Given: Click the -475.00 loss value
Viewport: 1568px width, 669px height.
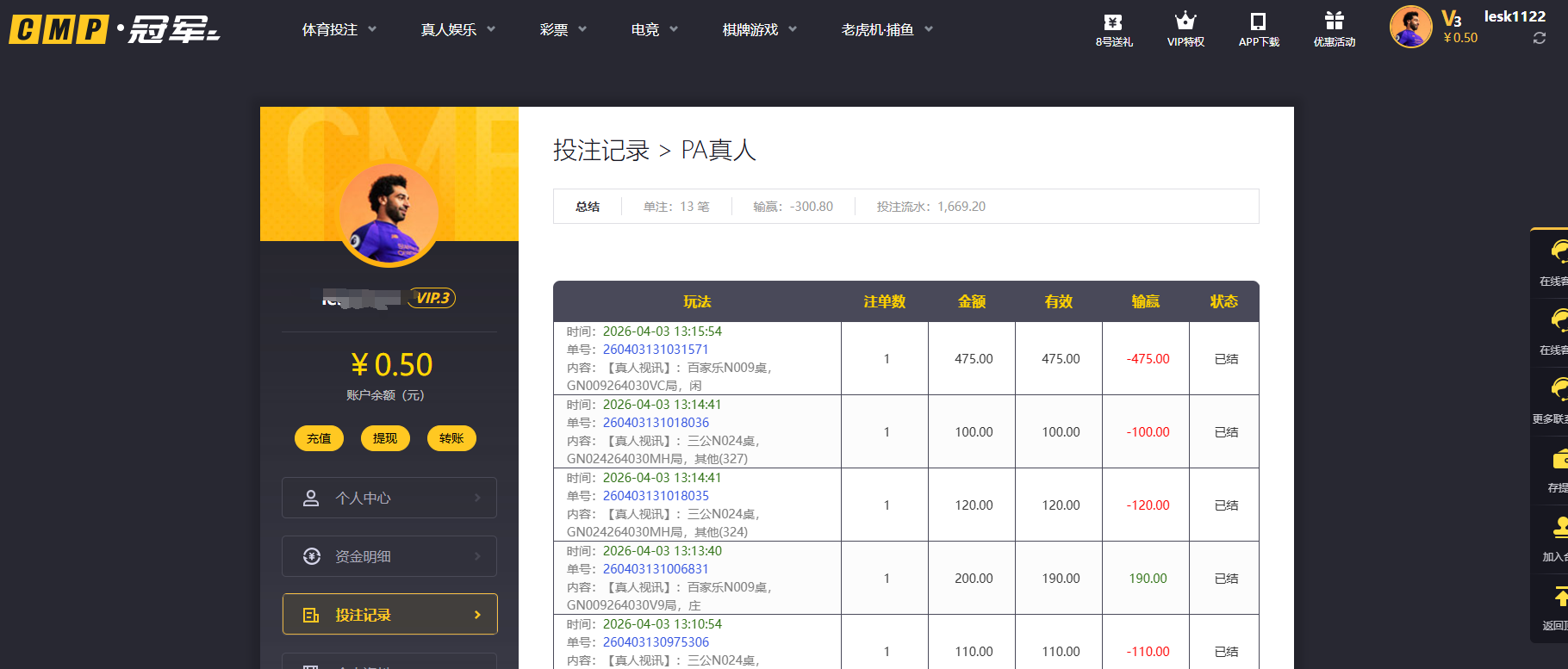Looking at the screenshot, I should point(1148,359).
